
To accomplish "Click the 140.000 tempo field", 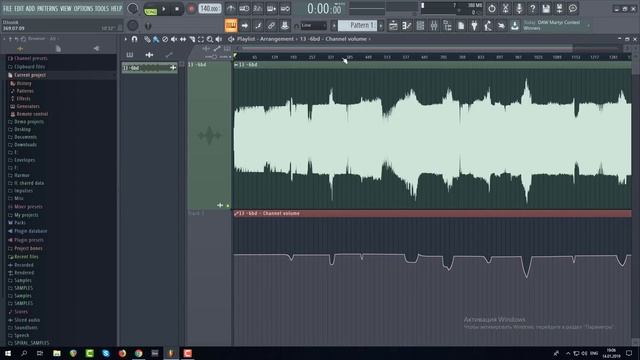I will pyautogui.click(x=210, y=9).
